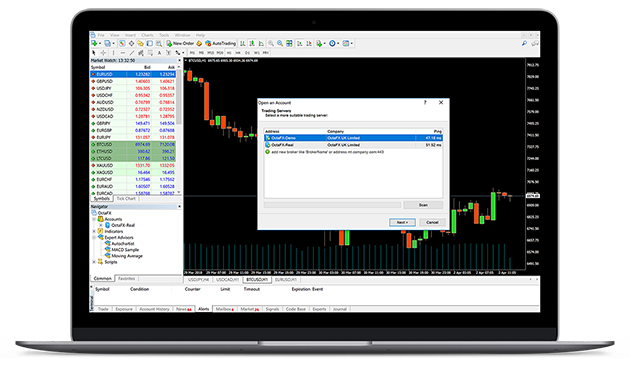
Task: Click the Tile Windows icon
Action: coord(289,43)
